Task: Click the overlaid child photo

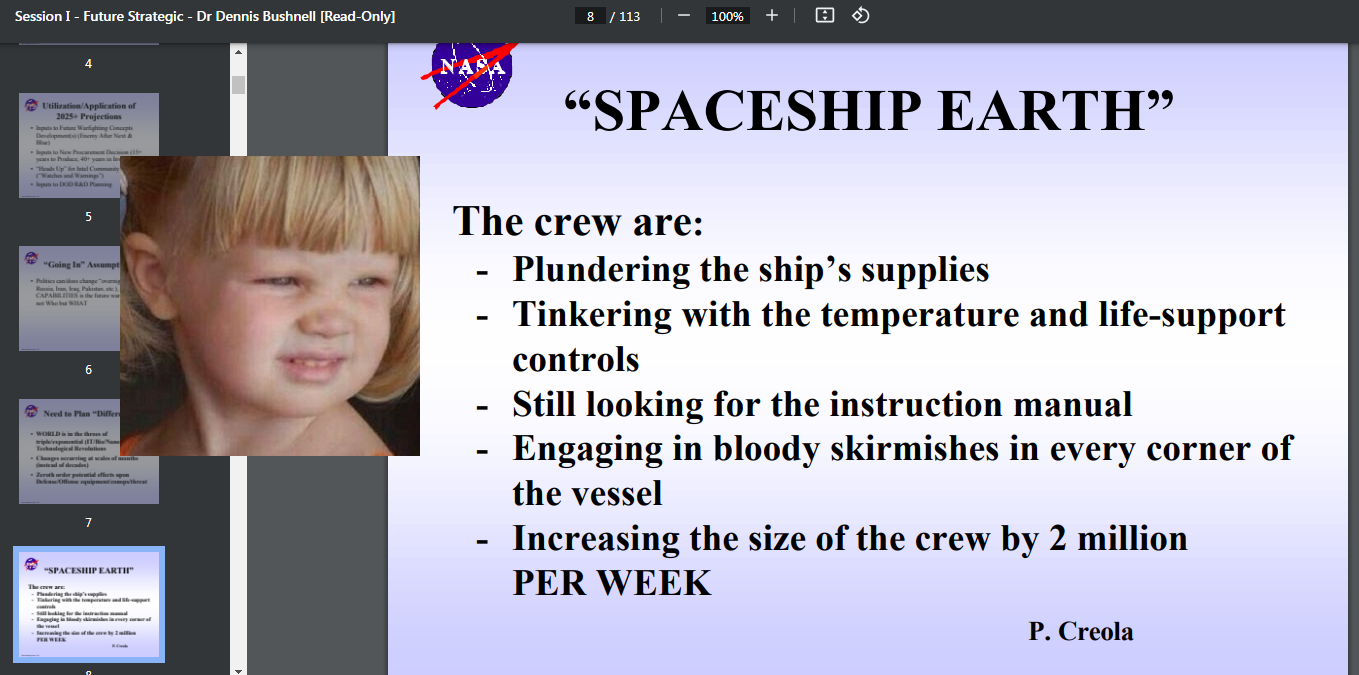Action: click(270, 305)
